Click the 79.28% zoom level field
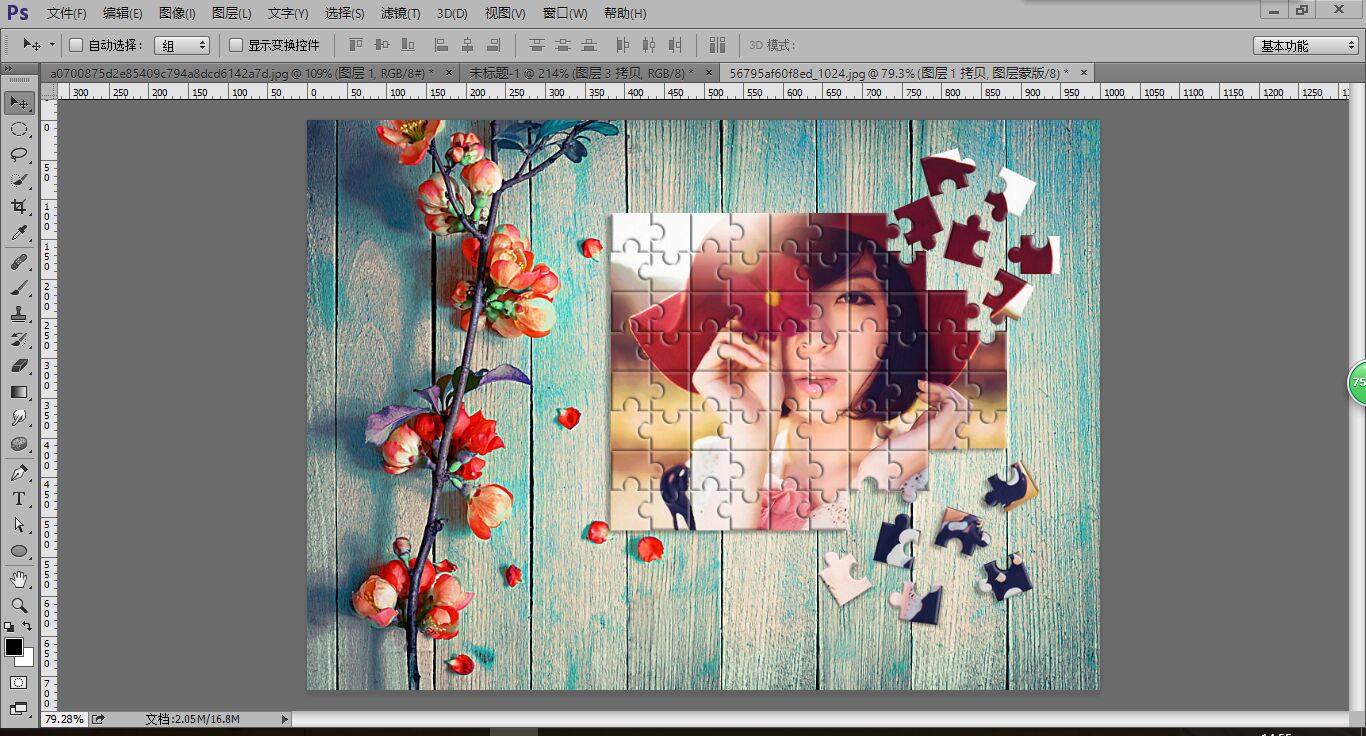This screenshot has width=1366, height=736. click(64, 719)
